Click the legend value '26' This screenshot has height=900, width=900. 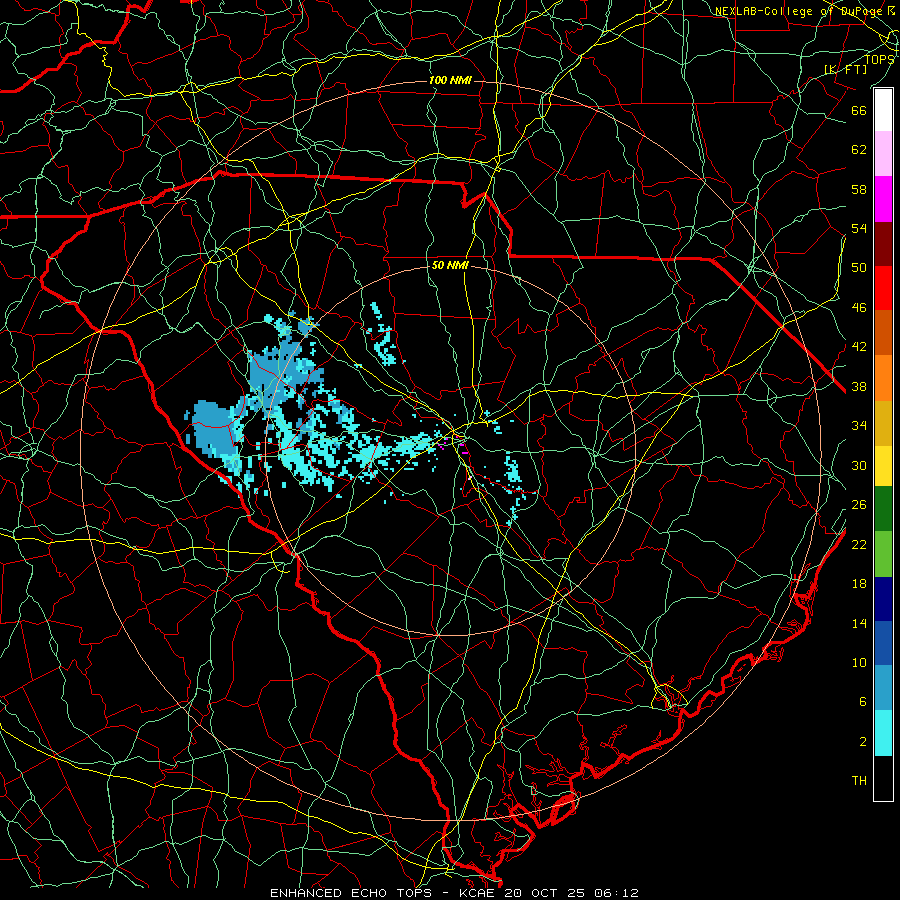coord(859,505)
